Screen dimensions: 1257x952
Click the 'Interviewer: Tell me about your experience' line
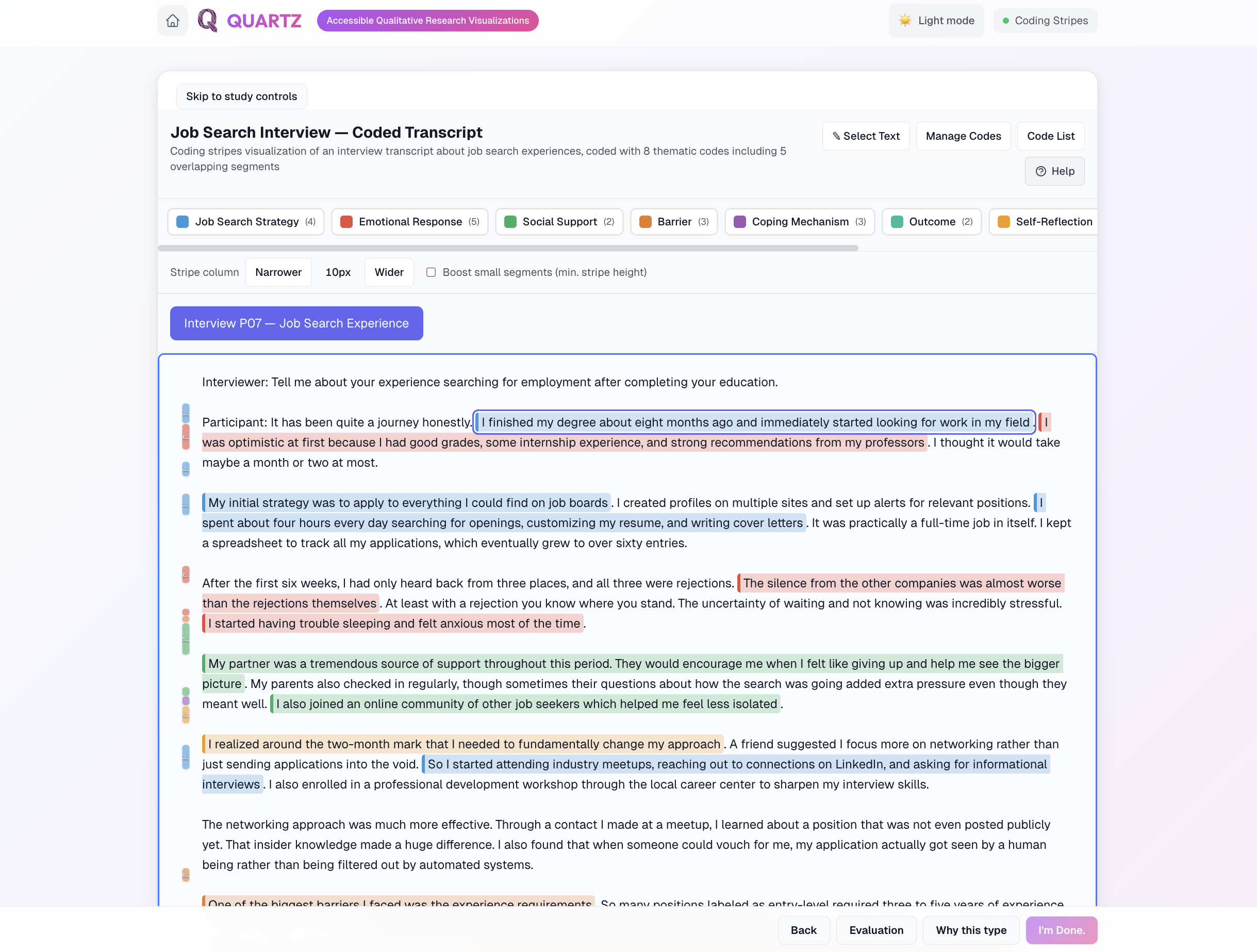click(x=490, y=382)
